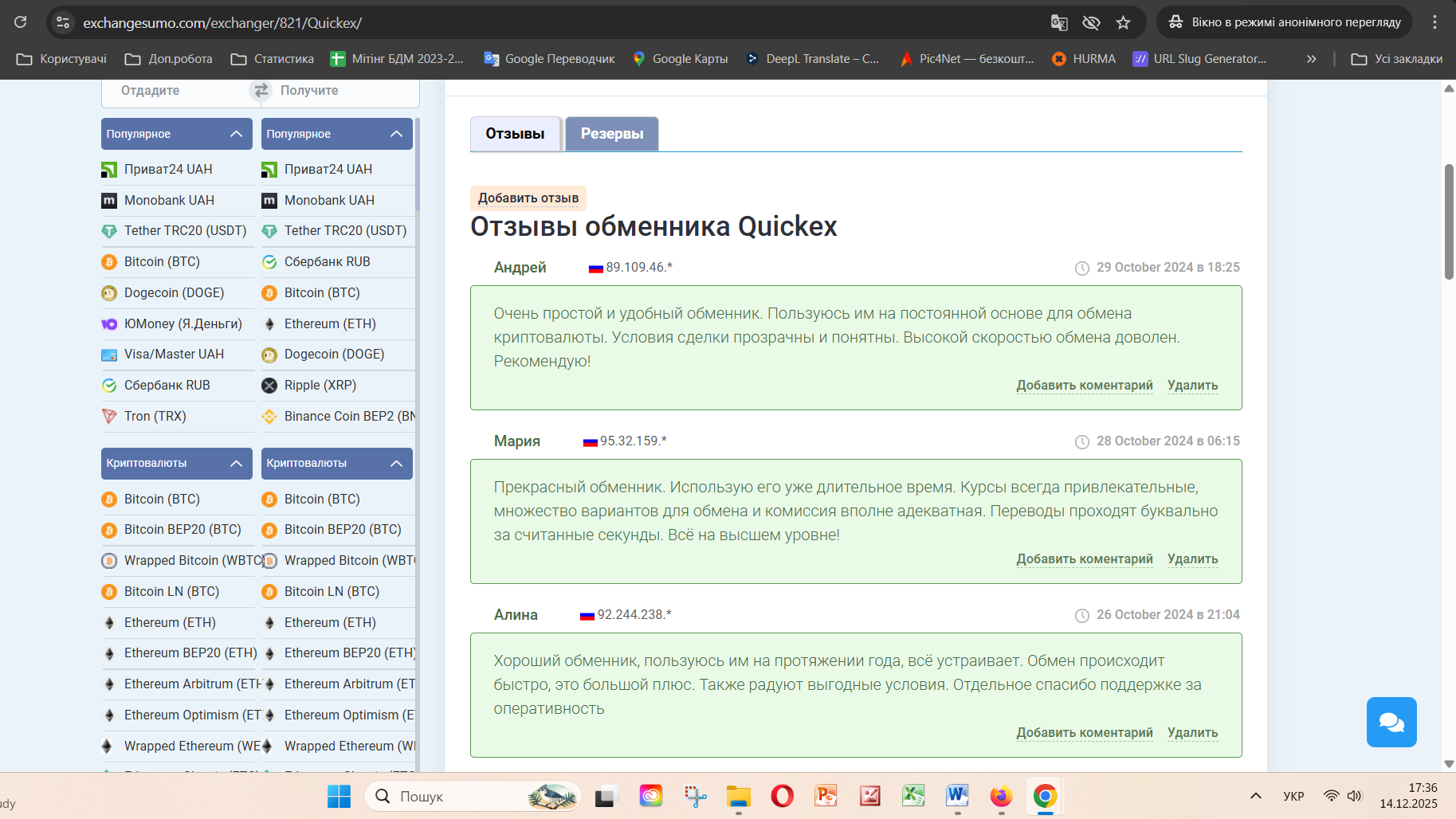Click the page's vertical scrollbar thumb
This screenshot has height=819, width=1456.
1449,221
